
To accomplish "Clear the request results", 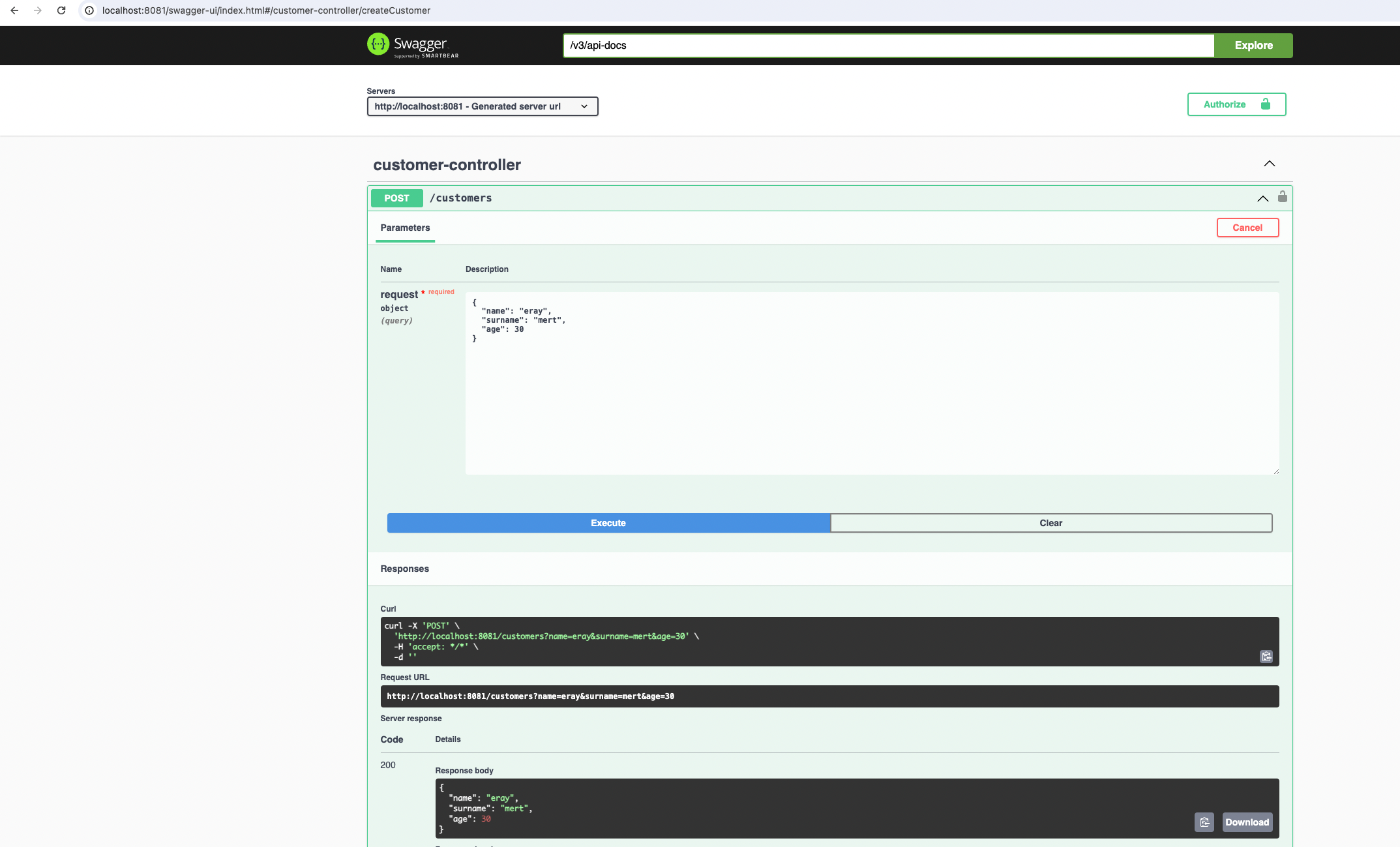I will 1051,523.
